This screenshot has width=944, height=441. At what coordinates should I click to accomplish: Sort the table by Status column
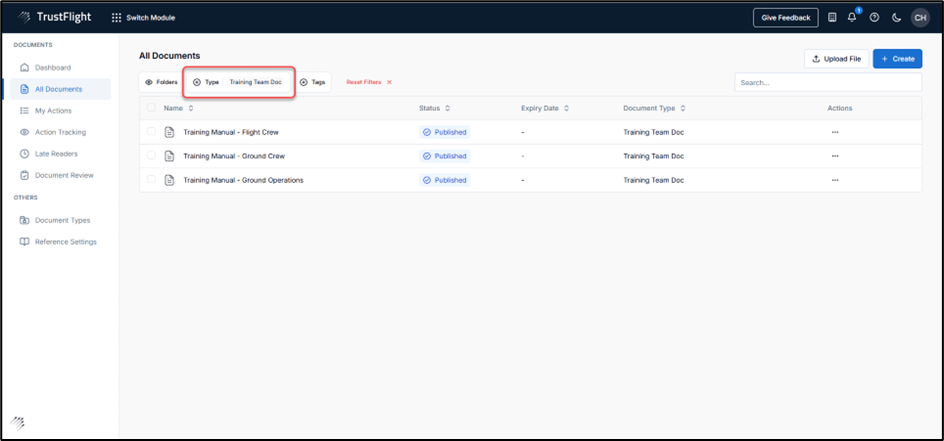tap(434, 108)
